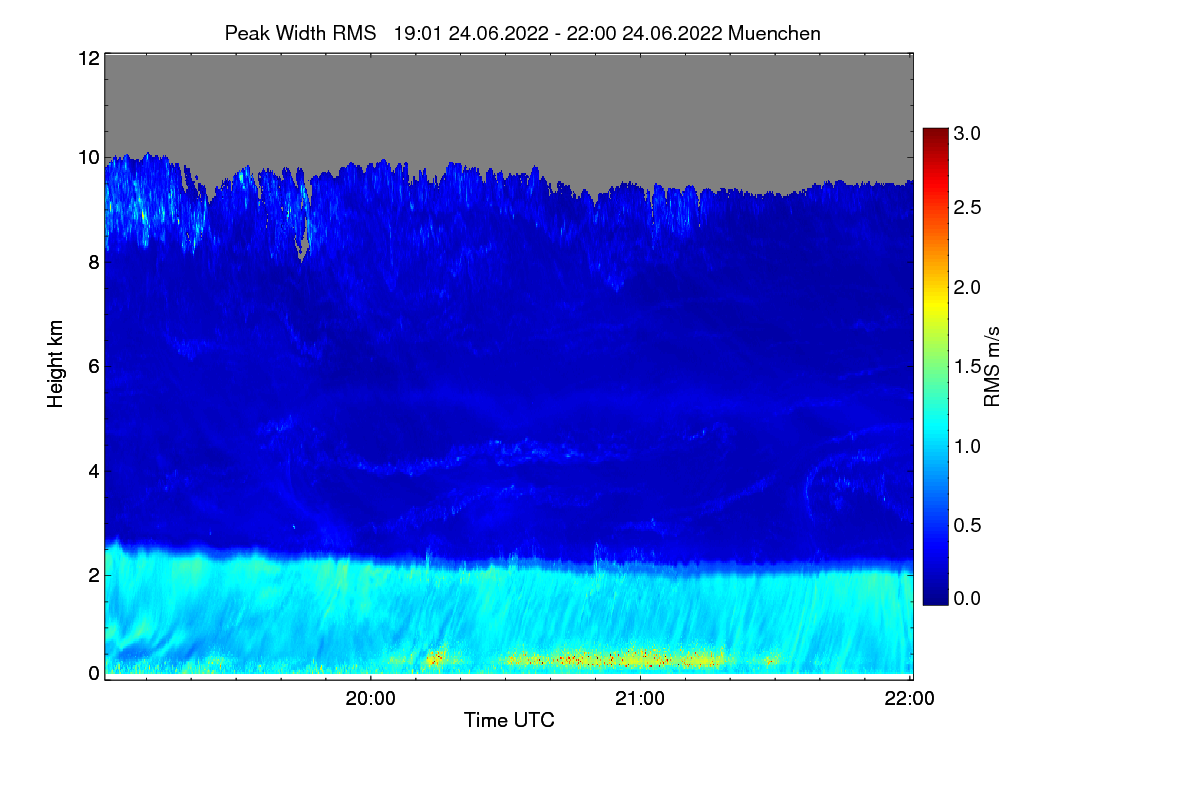Click the 'Height km' y-axis label
This screenshot has width=1200, height=800.
point(56,364)
